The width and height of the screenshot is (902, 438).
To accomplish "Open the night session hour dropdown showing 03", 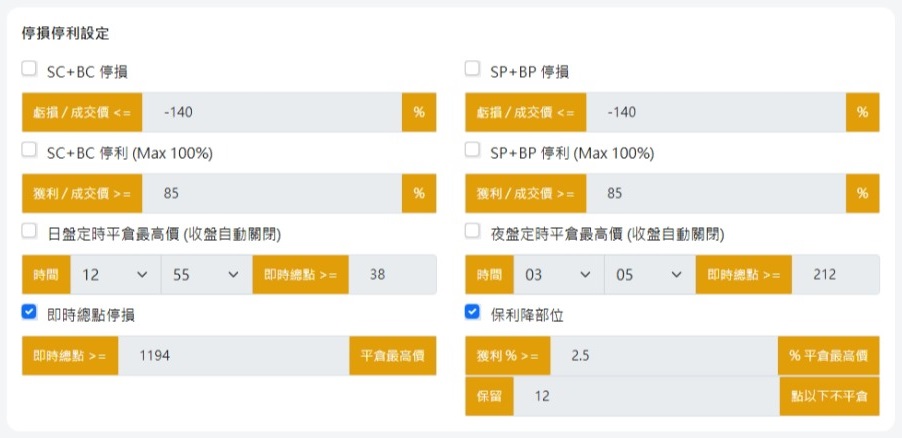I will pyautogui.click(x=559, y=275).
